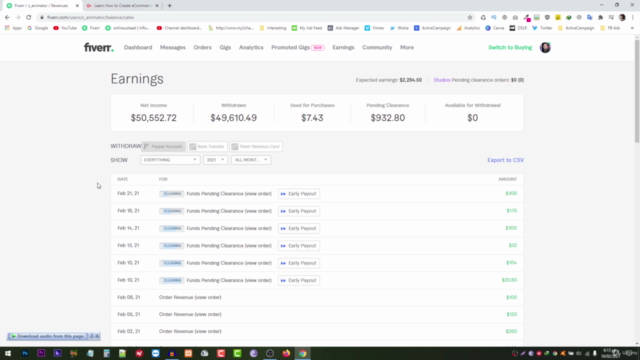This screenshot has width=640, height=360.
Task: Close the Fiverr Revenues tab
Action: 77,6
